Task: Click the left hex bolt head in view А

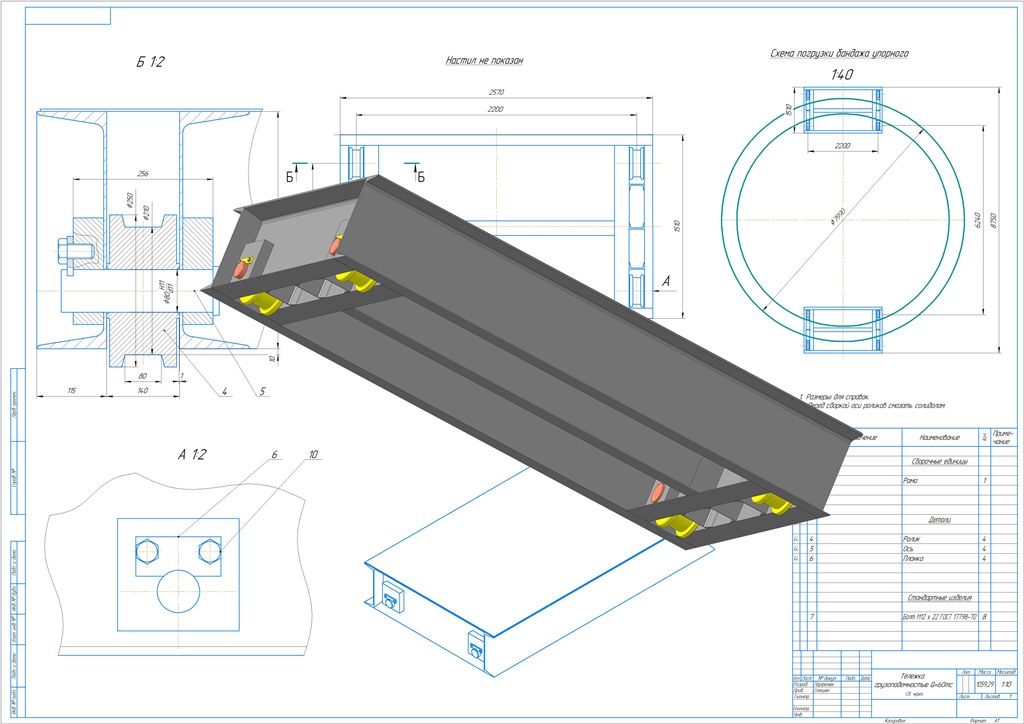Action: pyautogui.click(x=146, y=552)
